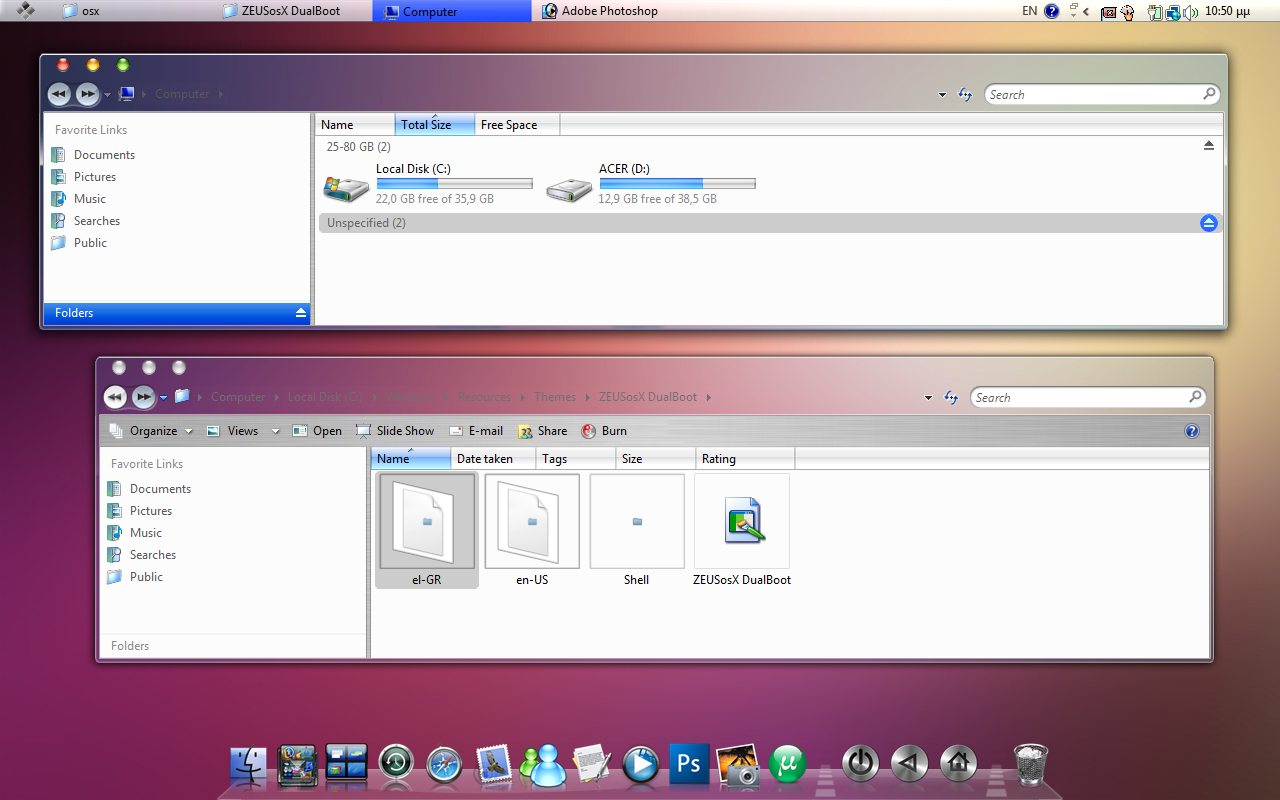Open Searches in DualBoot window sidebar
The height and width of the screenshot is (800, 1280).
(153, 555)
